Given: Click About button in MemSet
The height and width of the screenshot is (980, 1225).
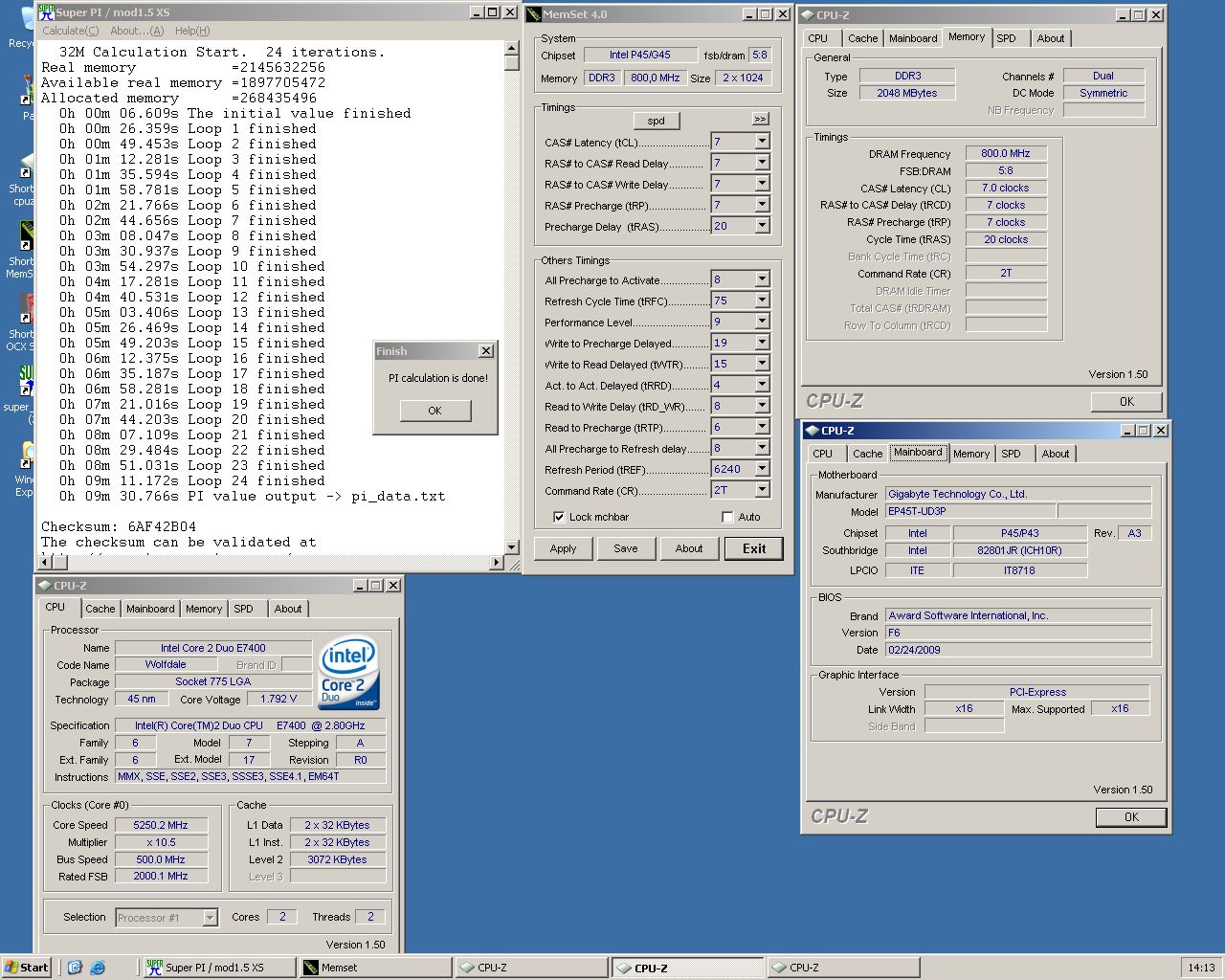Looking at the screenshot, I should 689,548.
